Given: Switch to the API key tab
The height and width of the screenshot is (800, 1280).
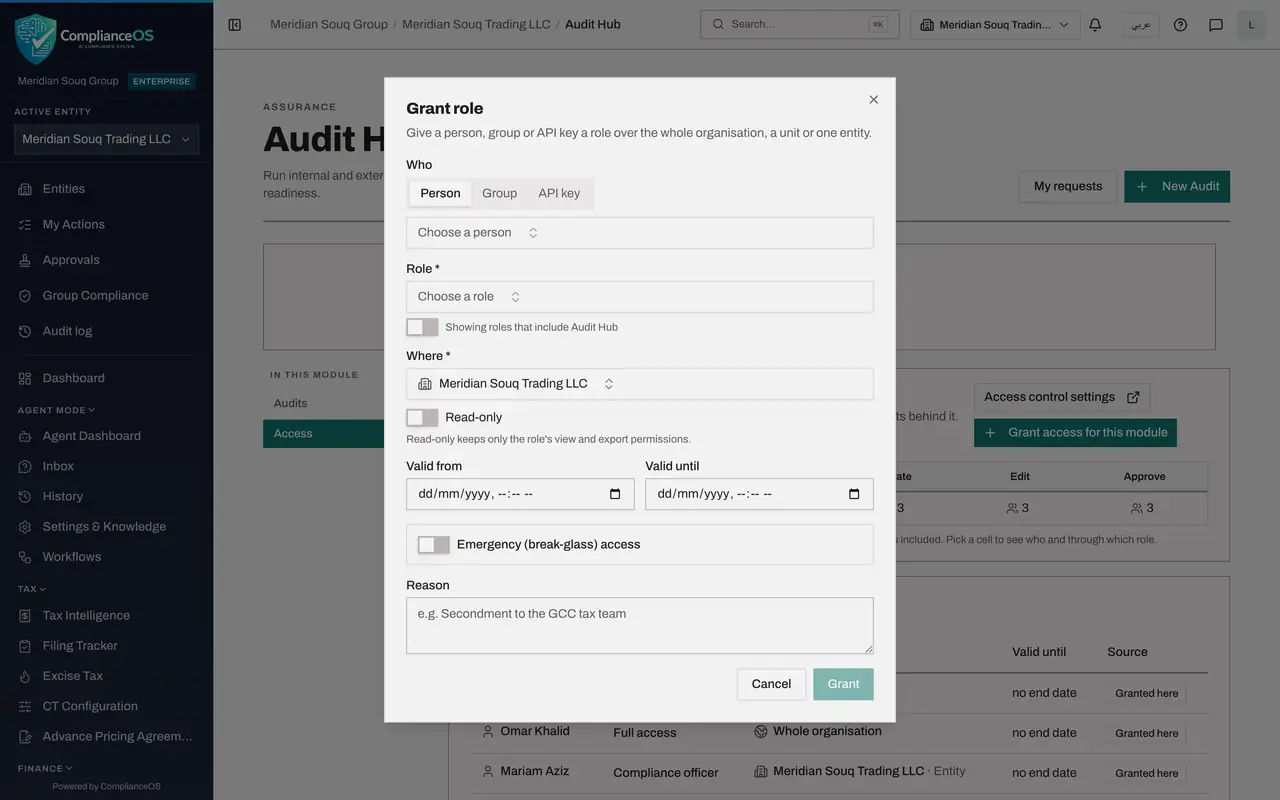Looking at the screenshot, I should click(x=559, y=193).
